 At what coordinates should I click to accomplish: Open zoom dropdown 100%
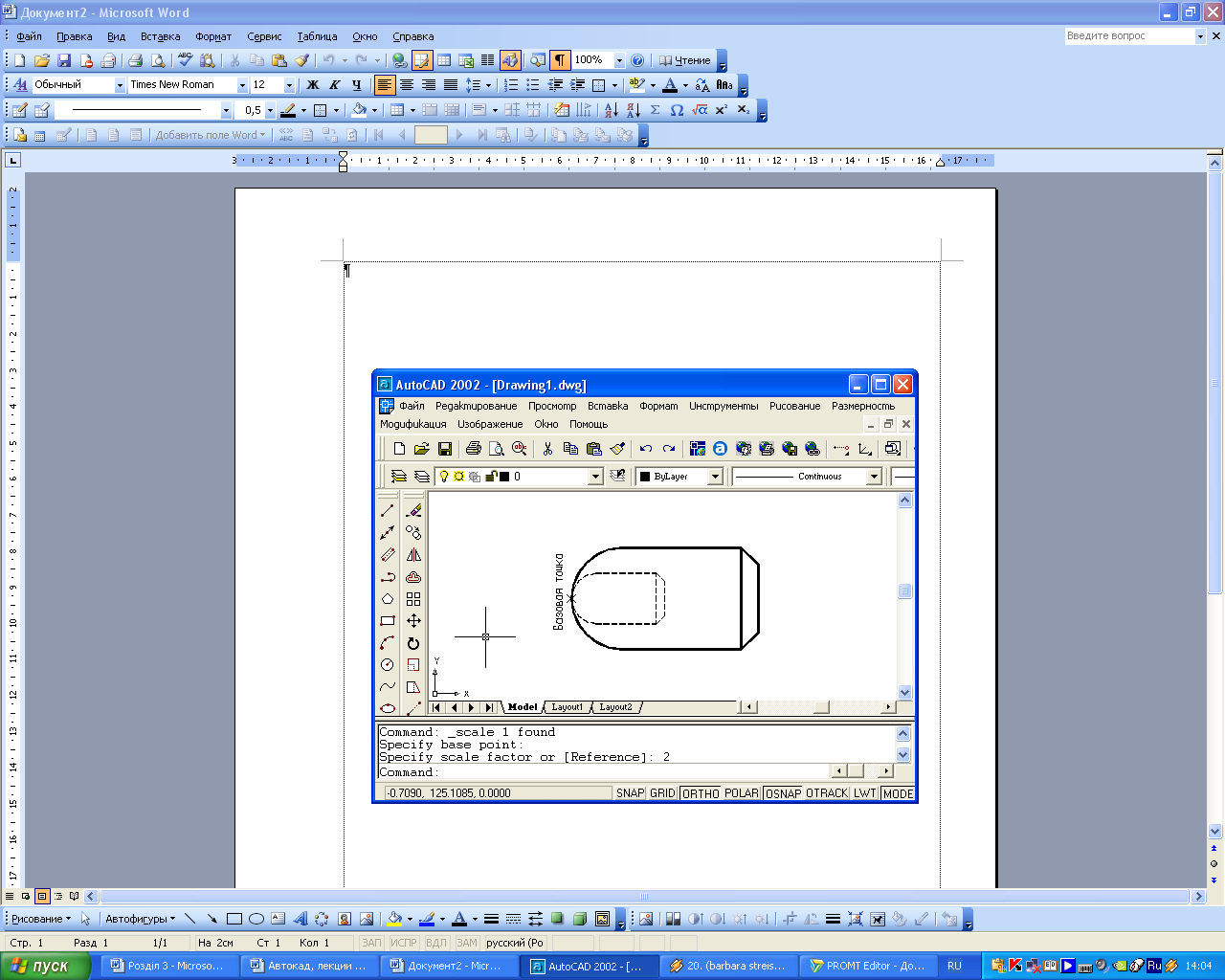point(618,60)
